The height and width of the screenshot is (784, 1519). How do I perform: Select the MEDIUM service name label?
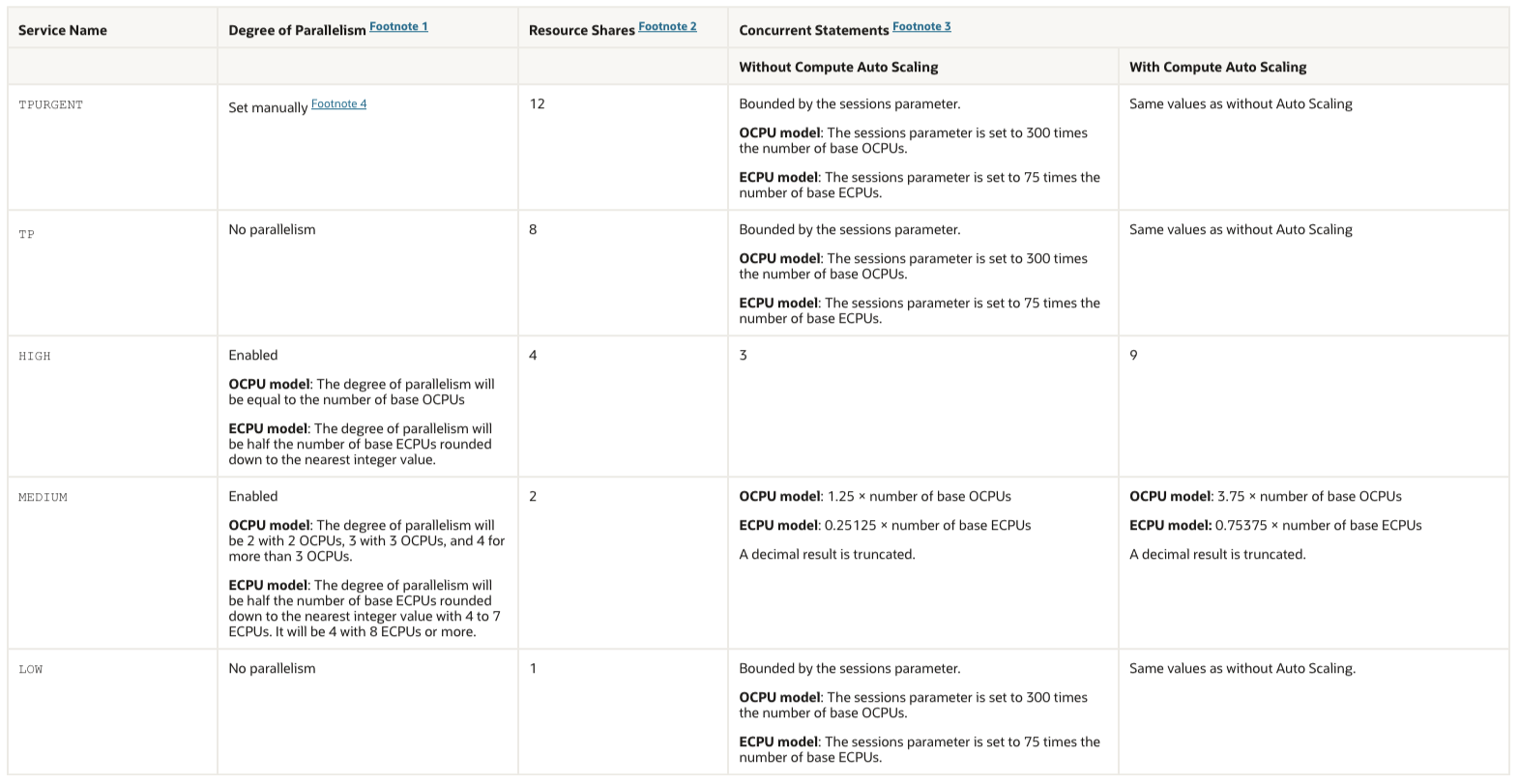[x=44, y=497]
